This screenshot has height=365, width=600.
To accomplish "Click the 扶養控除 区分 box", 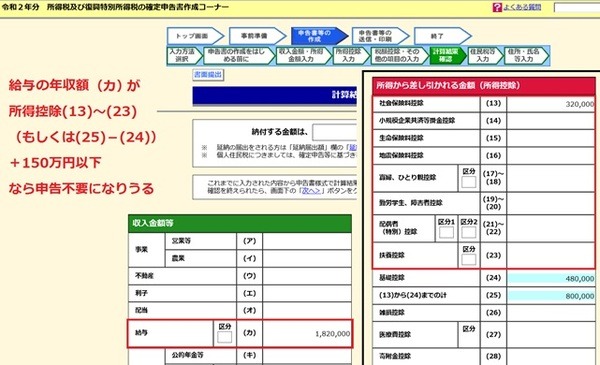I will pos(469,259).
